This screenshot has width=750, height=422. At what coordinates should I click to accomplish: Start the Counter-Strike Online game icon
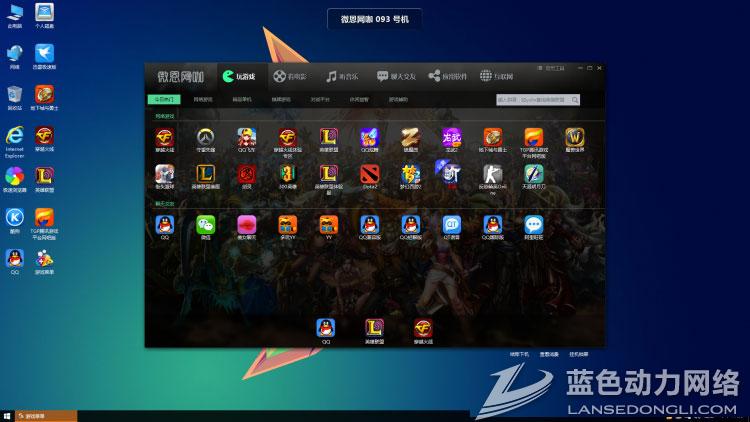coord(491,174)
